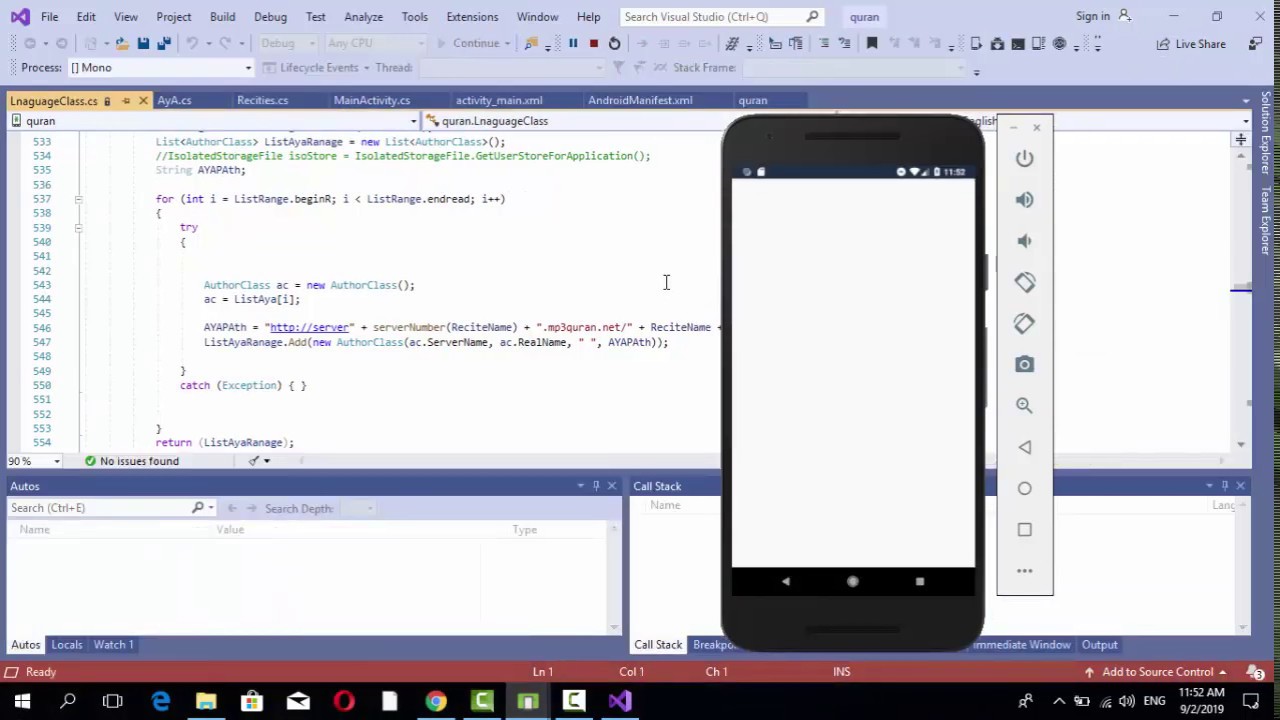
Task: Tap the emulator sidebar Back triangle
Action: tap(1024, 447)
